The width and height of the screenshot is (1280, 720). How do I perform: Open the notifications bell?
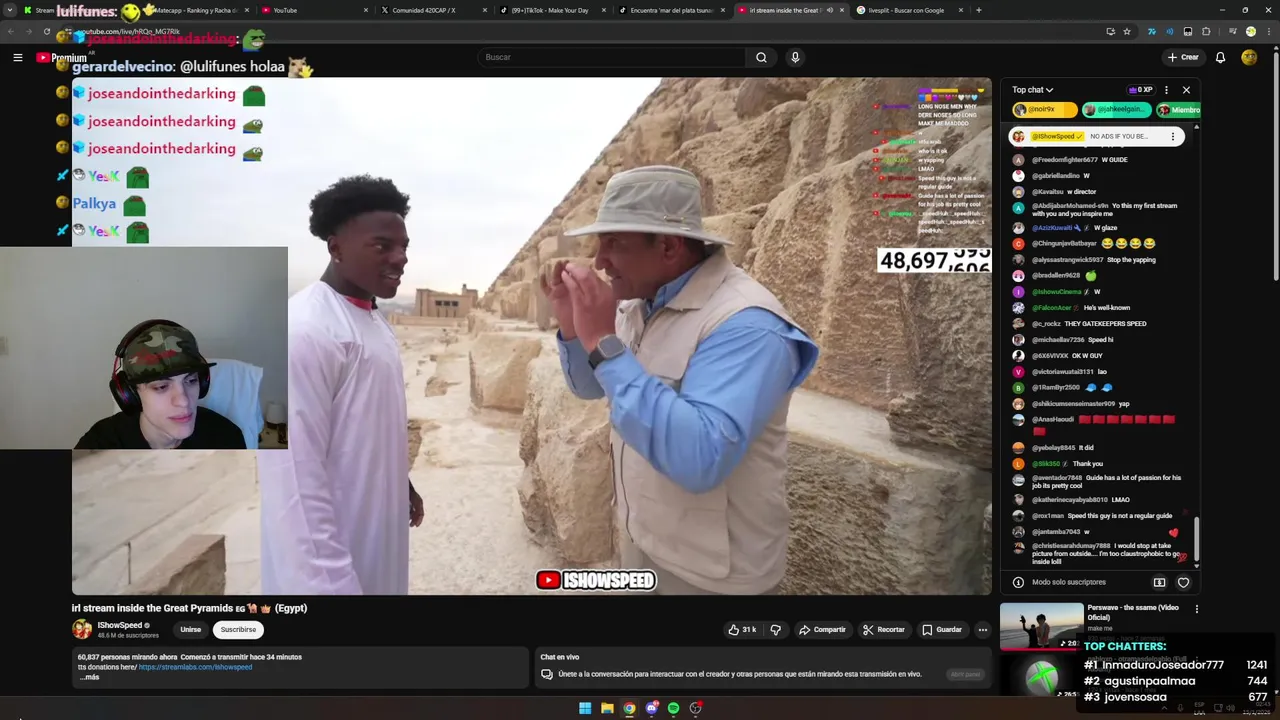tap(1220, 57)
